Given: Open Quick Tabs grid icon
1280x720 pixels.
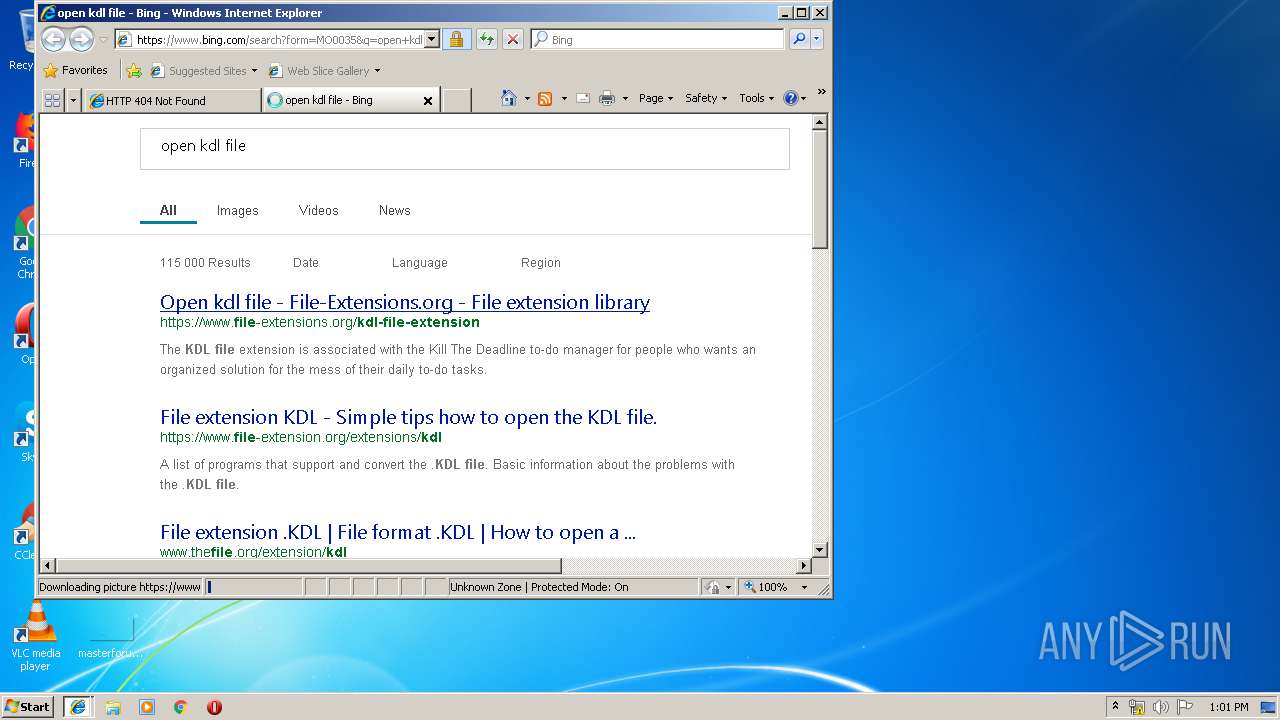Looking at the screenshot, I should [52, 100].
